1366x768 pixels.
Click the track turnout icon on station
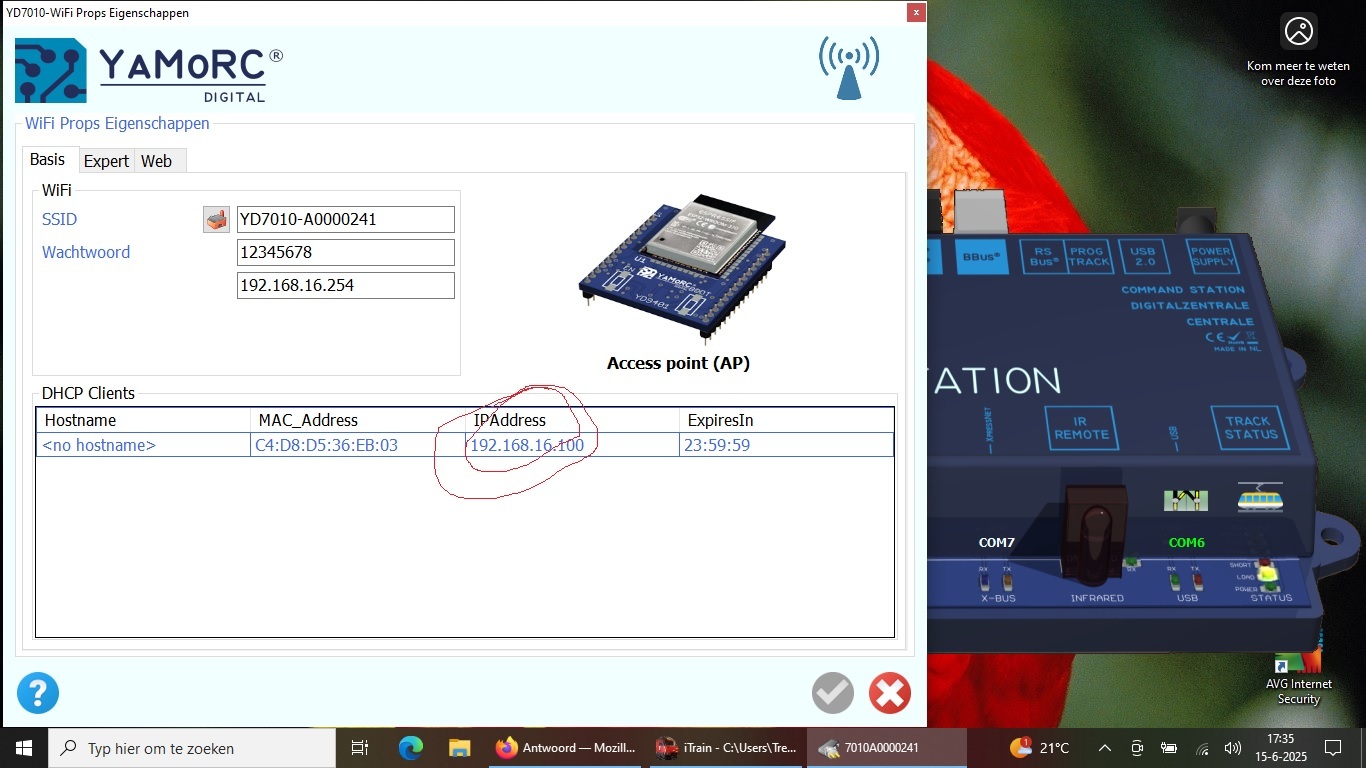(1186, 499)
